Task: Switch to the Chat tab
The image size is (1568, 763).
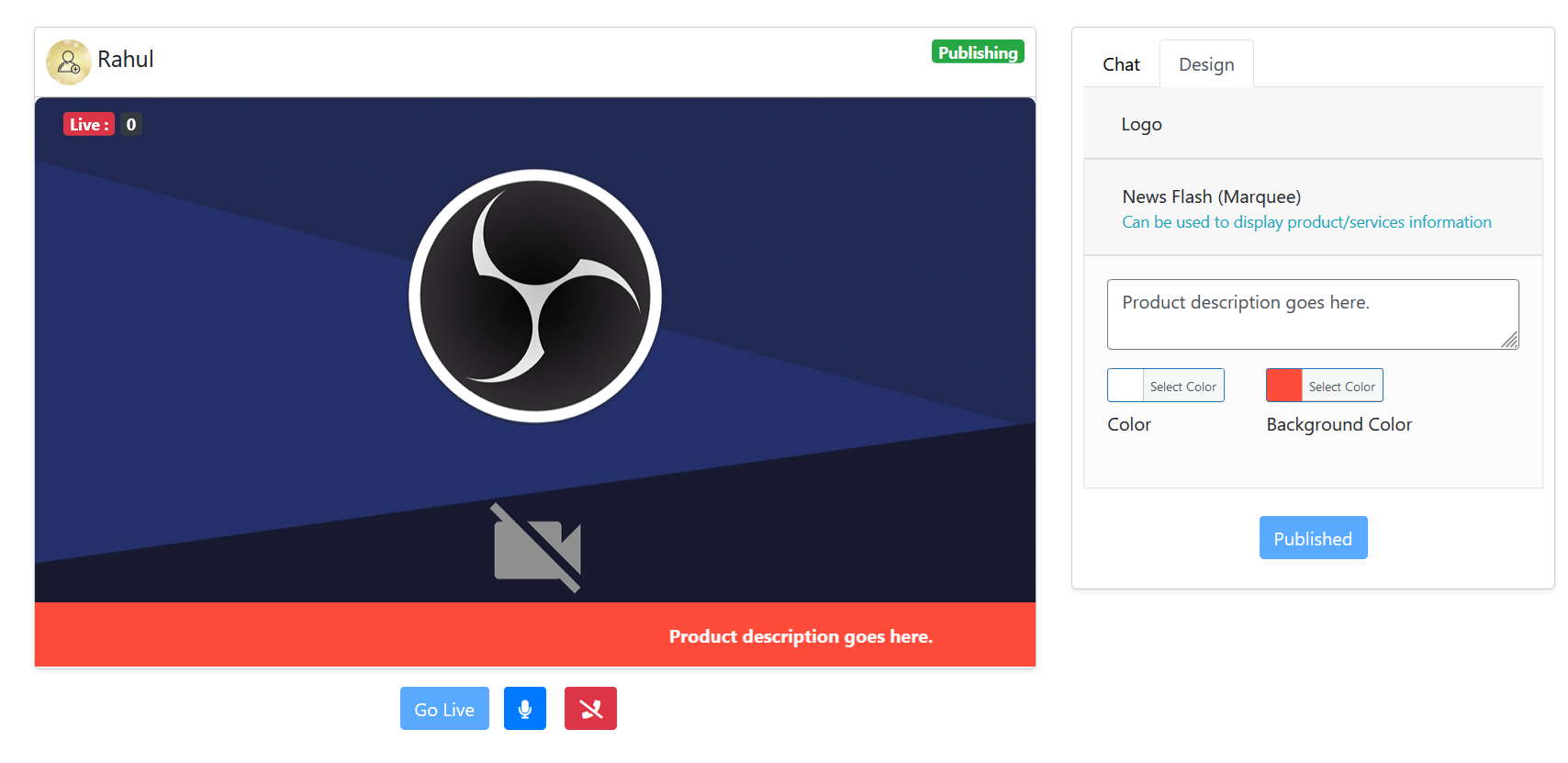Action: point(1121,64)
